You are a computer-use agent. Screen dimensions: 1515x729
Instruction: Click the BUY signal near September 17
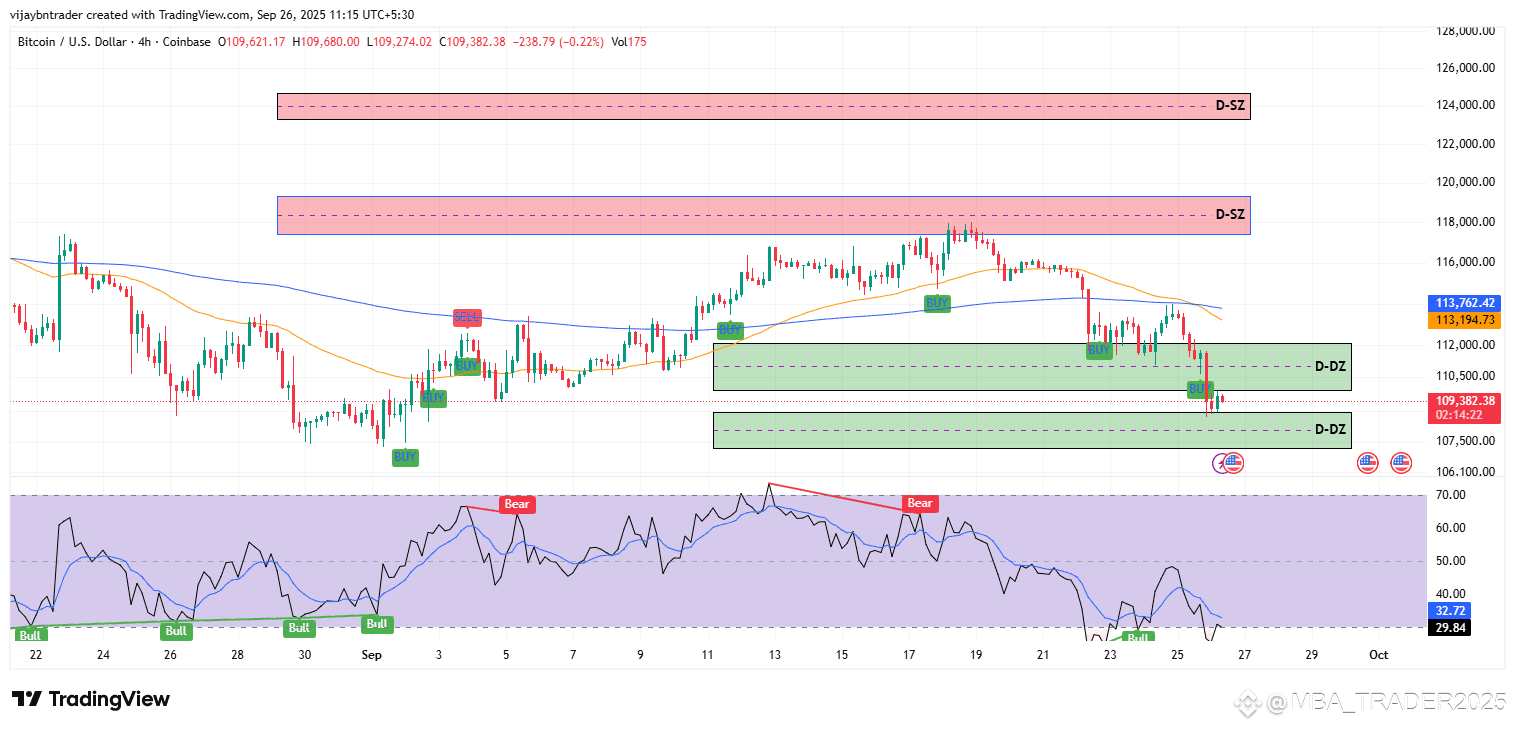tap(937, 302)
